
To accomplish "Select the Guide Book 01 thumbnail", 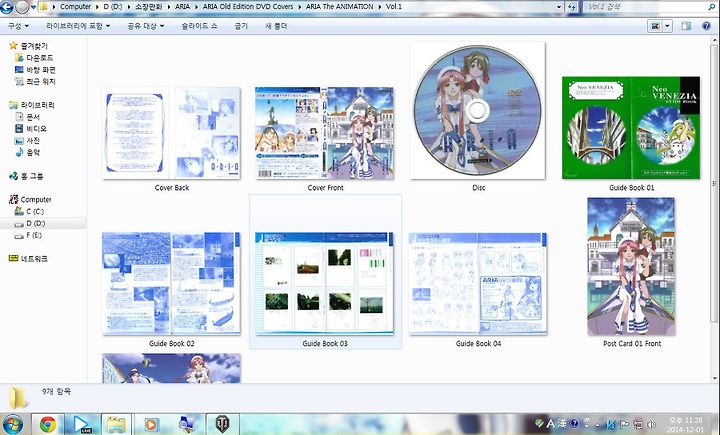I will tap(631, 128).
